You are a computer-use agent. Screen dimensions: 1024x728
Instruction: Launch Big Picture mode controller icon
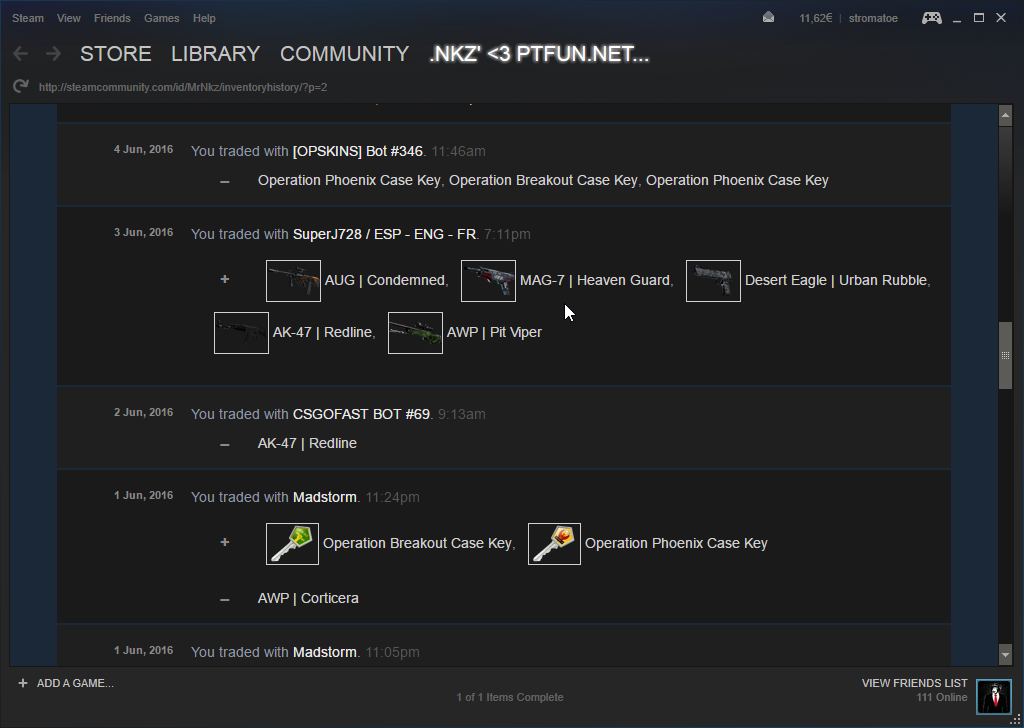point(931,18)
